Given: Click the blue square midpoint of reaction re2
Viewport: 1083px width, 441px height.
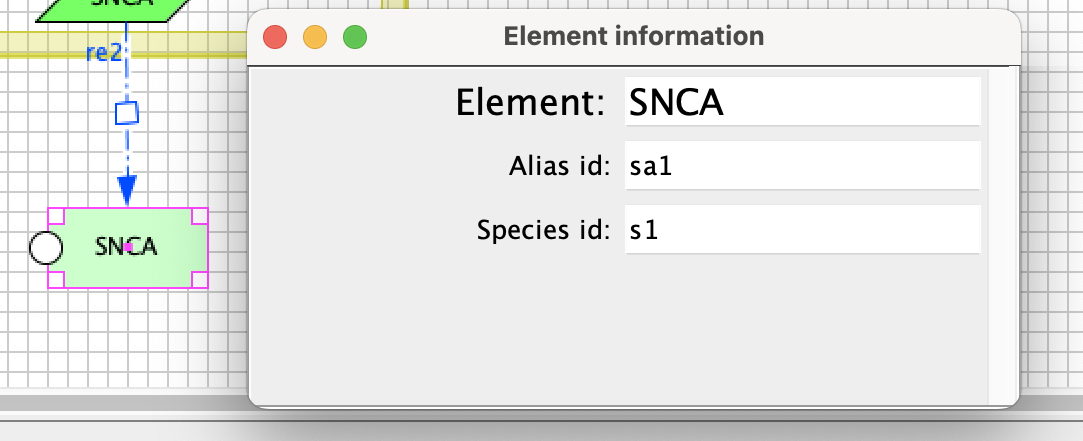Looking at the screenshot, I should point(127,112).
